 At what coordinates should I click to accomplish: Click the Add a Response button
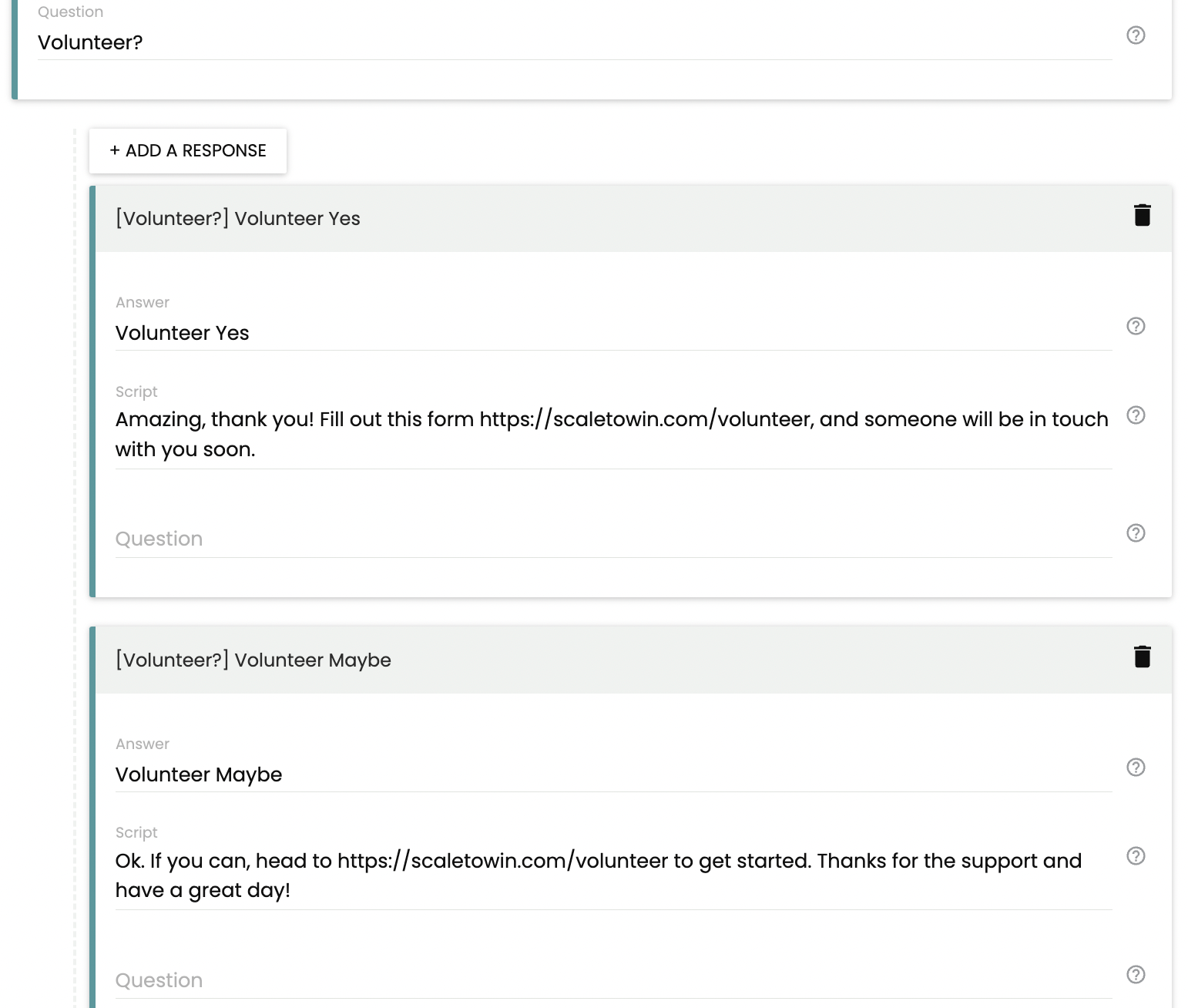[x=188, y=151]
